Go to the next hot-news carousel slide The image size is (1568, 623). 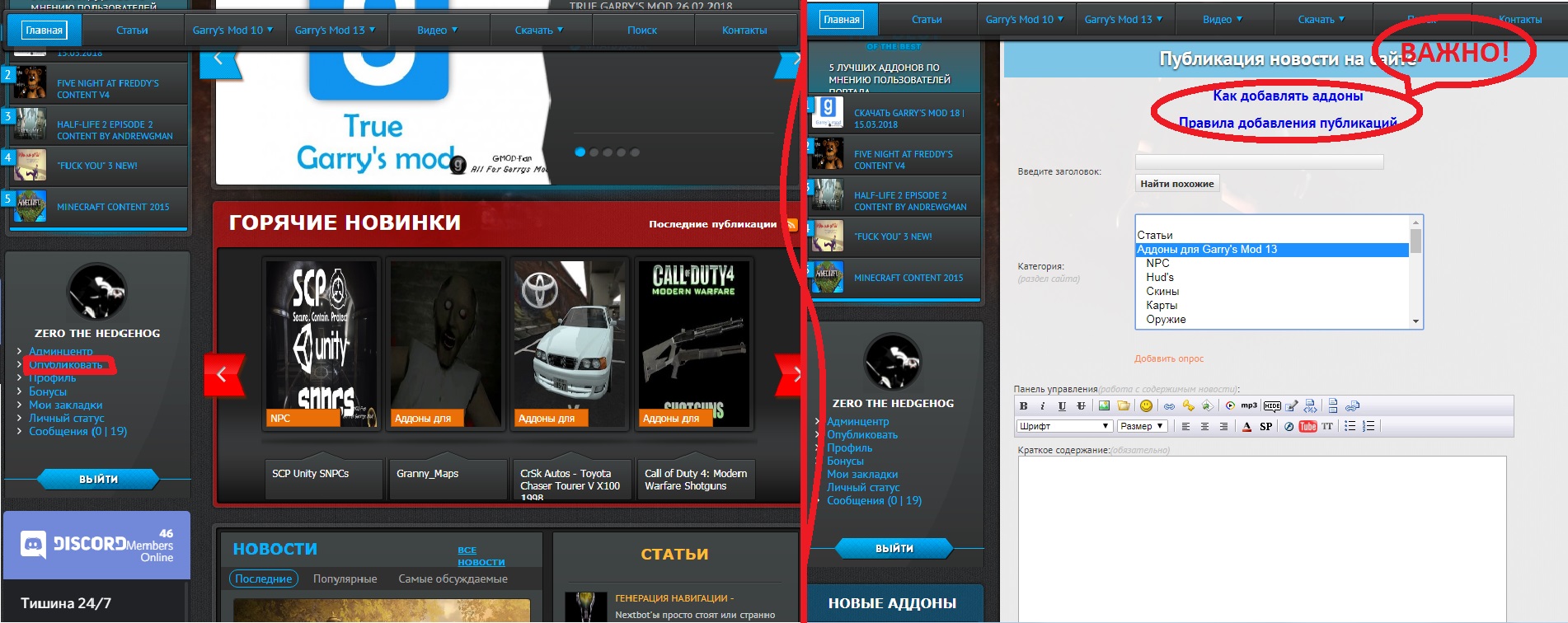pyautogui.click(x=790, y=375)
